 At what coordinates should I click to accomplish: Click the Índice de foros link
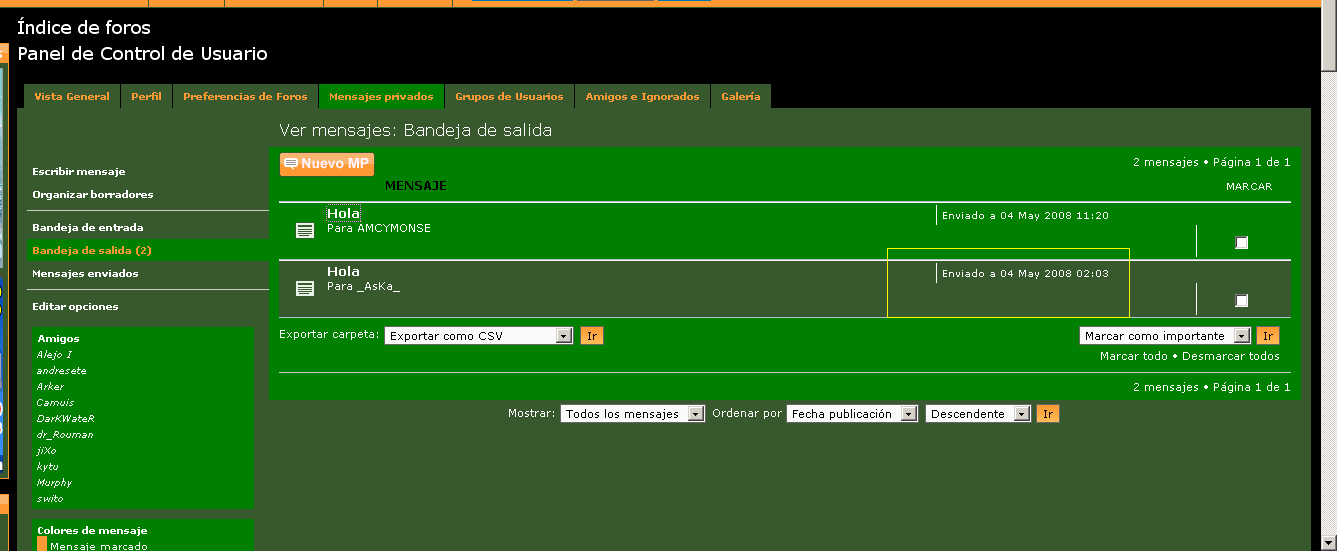coord(84,28)
